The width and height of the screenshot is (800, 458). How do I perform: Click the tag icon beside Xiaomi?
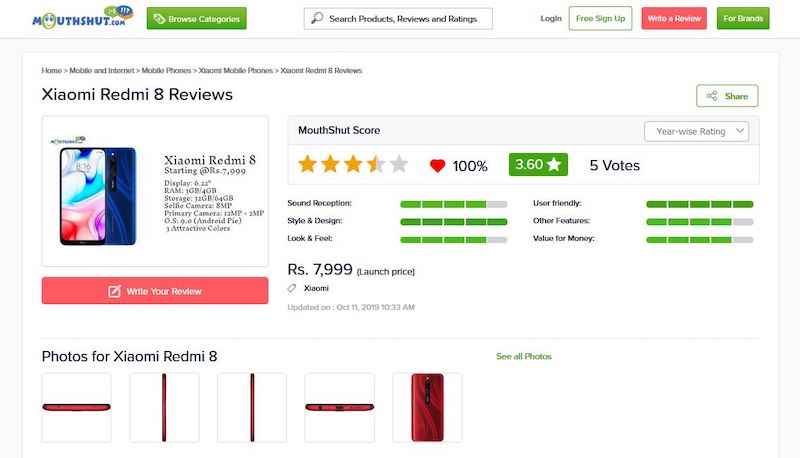pyautogui.click(x=292, y=288)
